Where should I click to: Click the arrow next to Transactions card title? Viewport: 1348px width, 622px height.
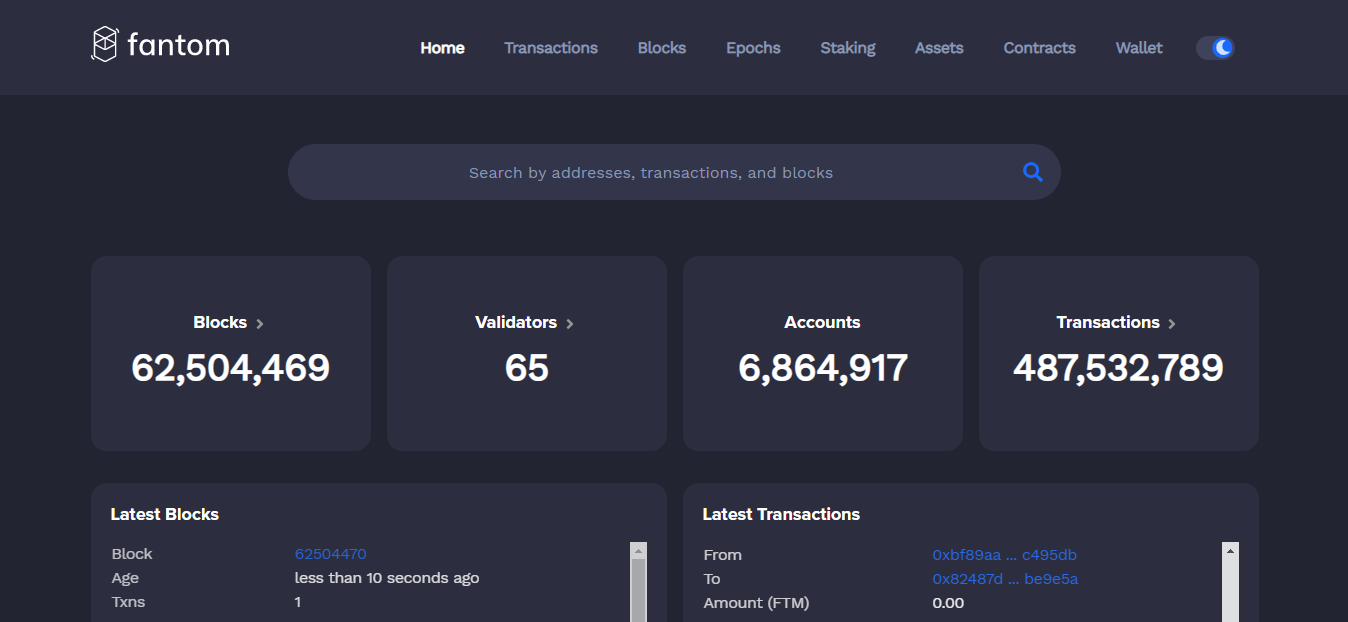pyautogui.click(x=1171, y=322)
